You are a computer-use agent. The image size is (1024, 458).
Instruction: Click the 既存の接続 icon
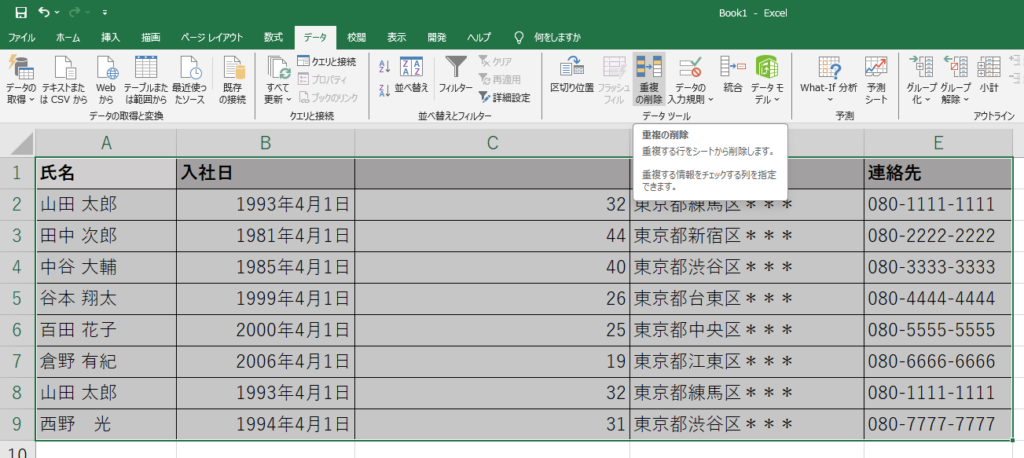(233, 68)
